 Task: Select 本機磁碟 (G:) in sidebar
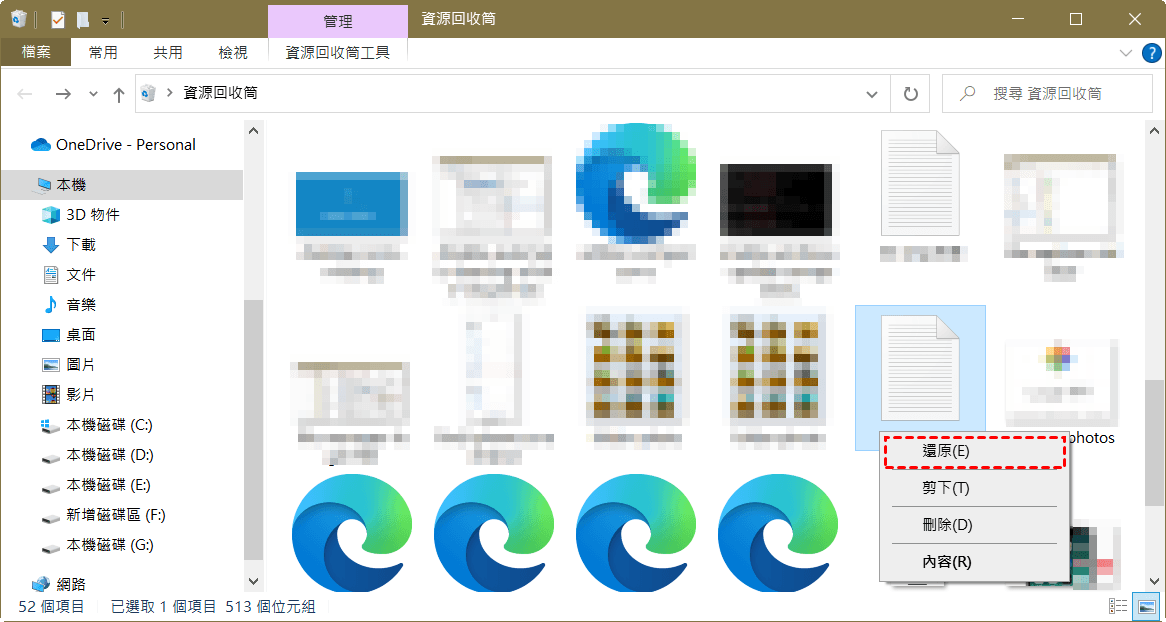(x=97, y=545)
